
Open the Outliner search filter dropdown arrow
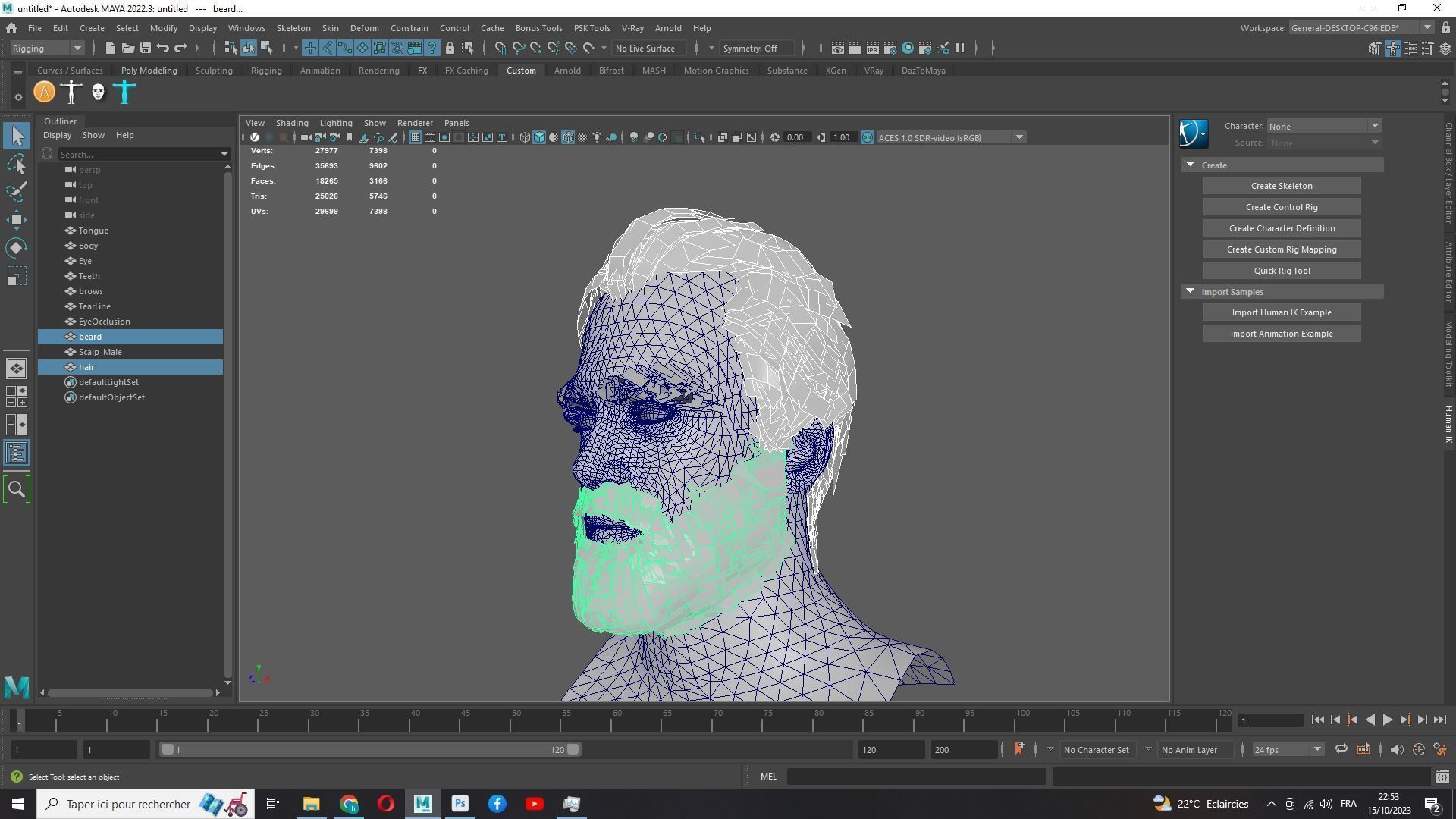tap(224, 154)
